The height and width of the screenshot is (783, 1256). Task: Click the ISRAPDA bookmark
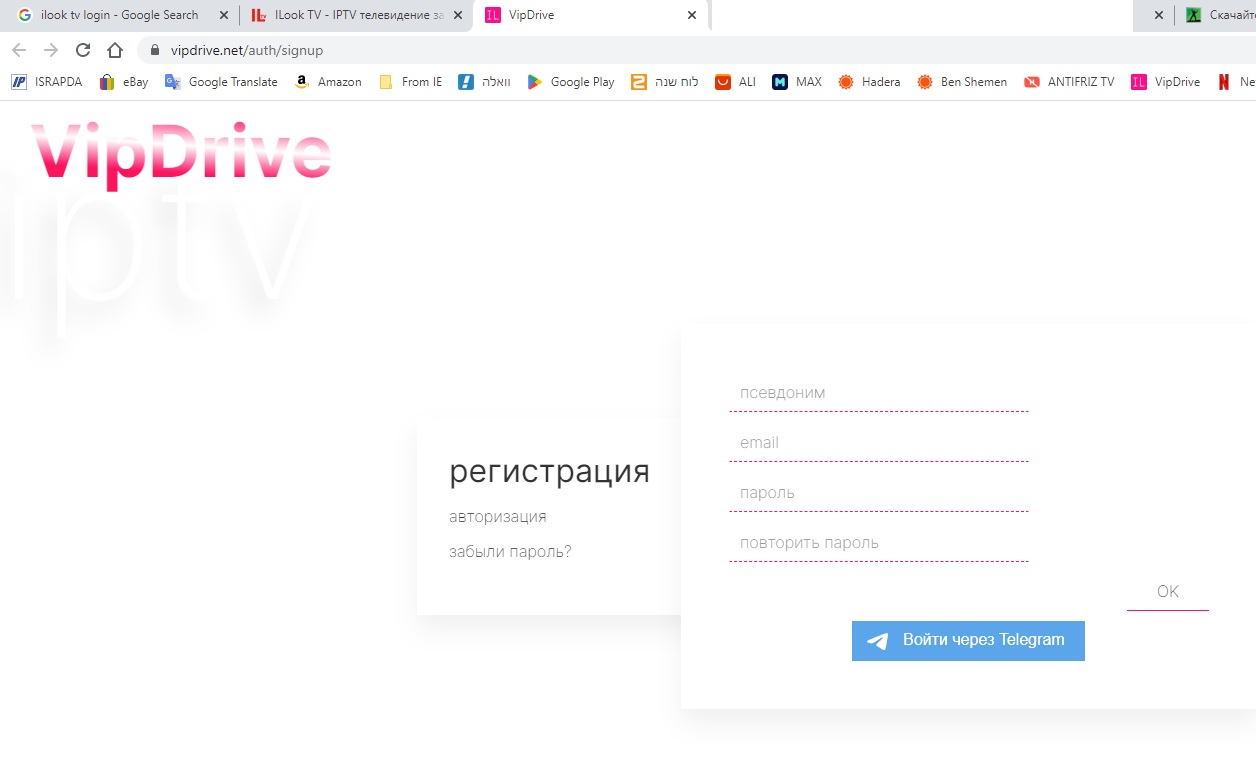pyautogui.click(x=47, y=82)
